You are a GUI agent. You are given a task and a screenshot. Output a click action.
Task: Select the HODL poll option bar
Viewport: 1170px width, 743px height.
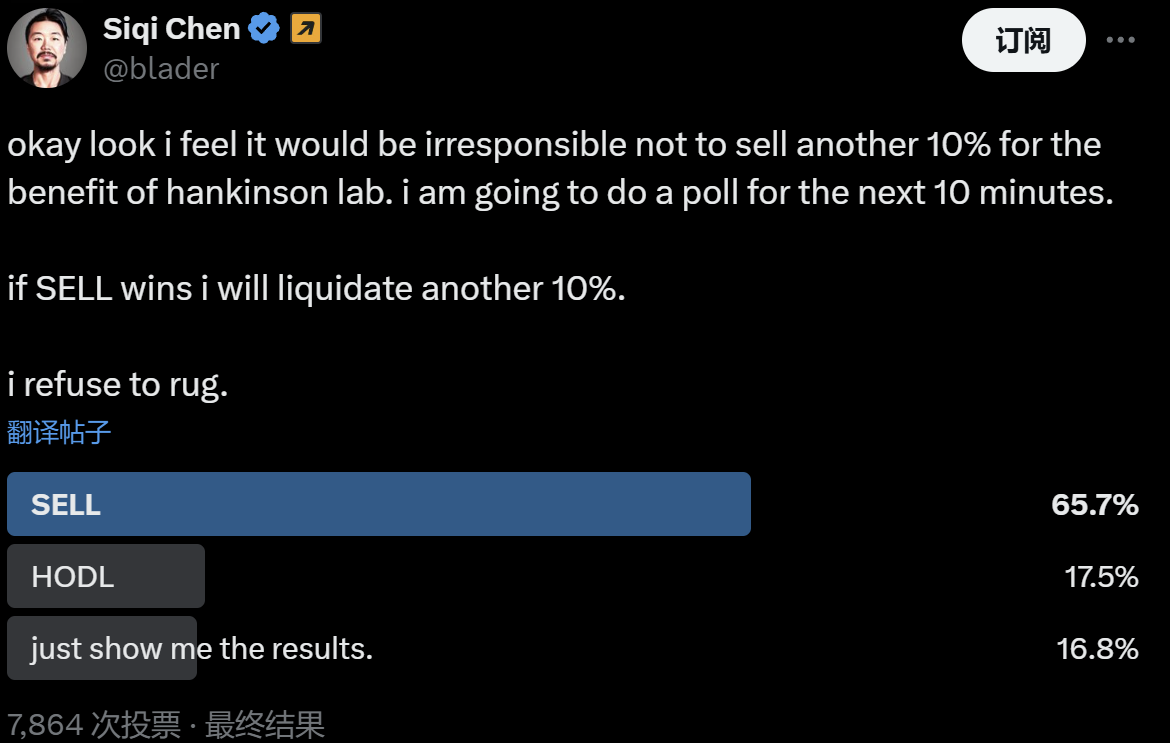pos(106,576)
